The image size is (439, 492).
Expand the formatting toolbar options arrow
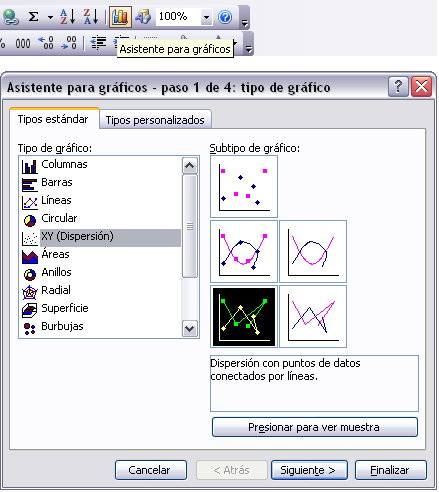click(249, 44)
